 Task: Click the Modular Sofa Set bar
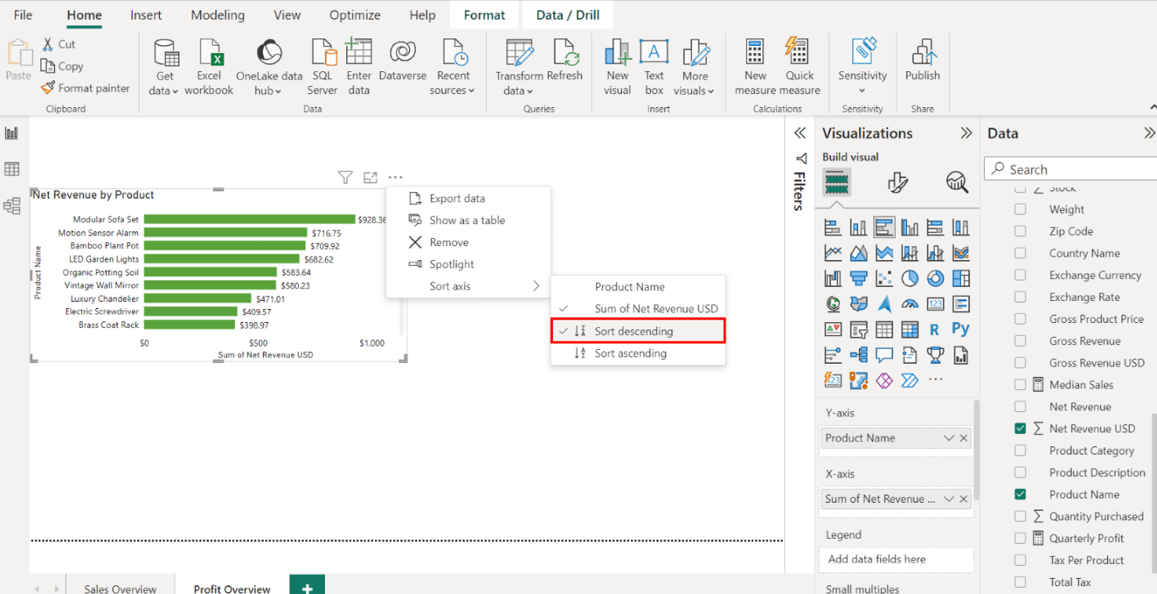(x=250, y=219)
